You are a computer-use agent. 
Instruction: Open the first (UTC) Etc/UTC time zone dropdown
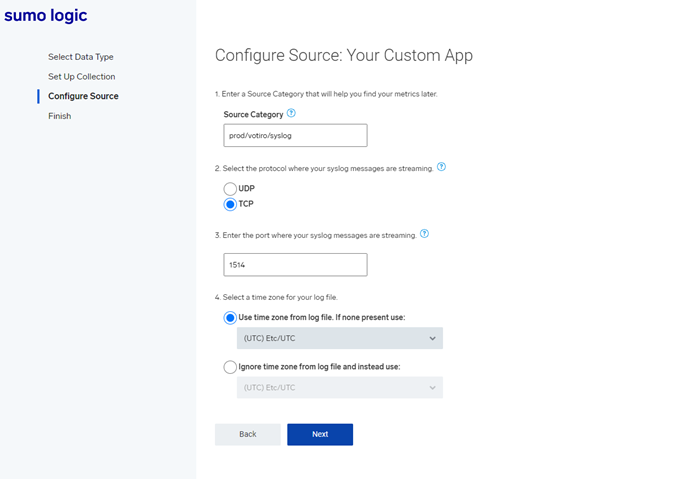point(340,338)
